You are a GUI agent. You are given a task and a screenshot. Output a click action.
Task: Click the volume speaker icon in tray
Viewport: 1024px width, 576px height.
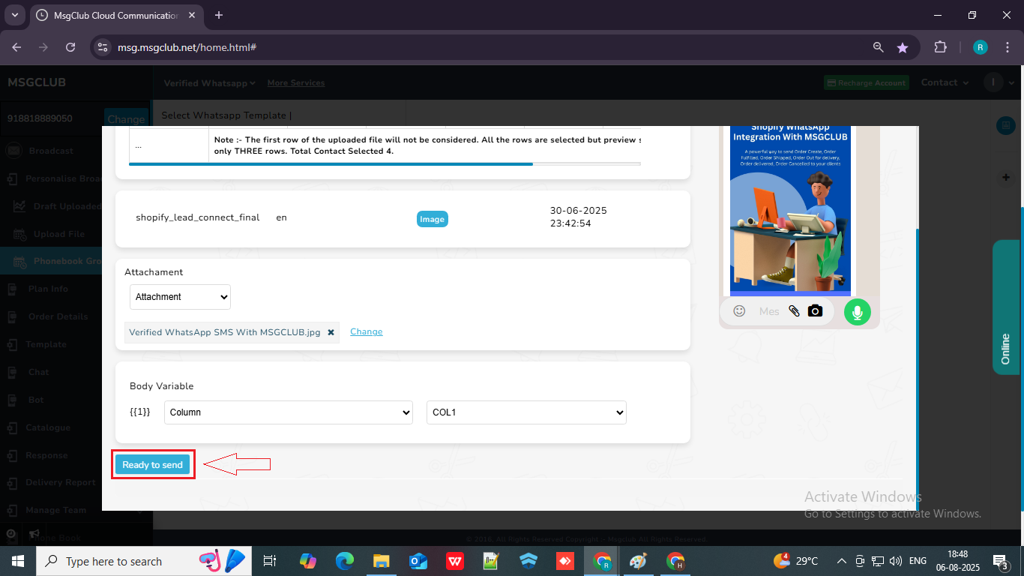point(895,561)
